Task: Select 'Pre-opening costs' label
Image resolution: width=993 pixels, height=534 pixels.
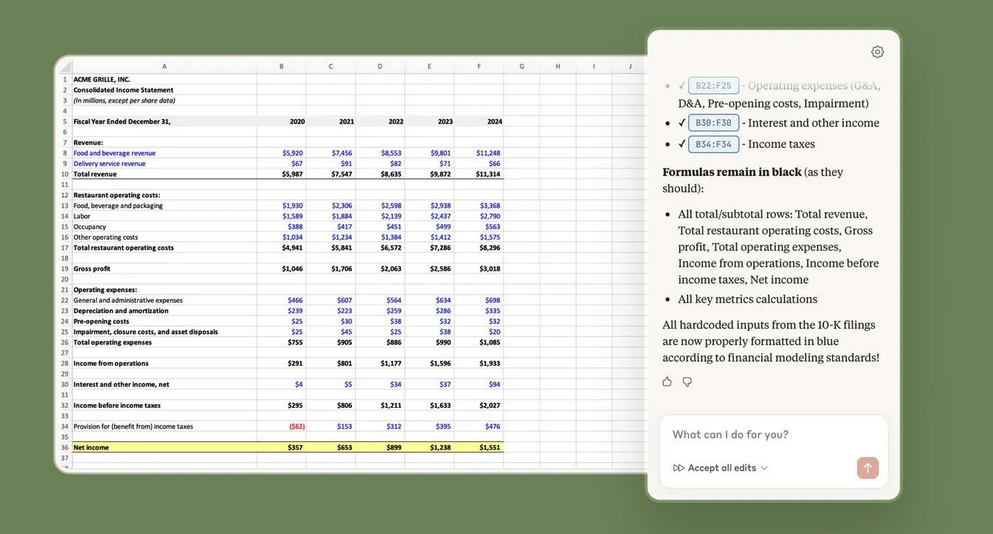Action: coord(165,321)
